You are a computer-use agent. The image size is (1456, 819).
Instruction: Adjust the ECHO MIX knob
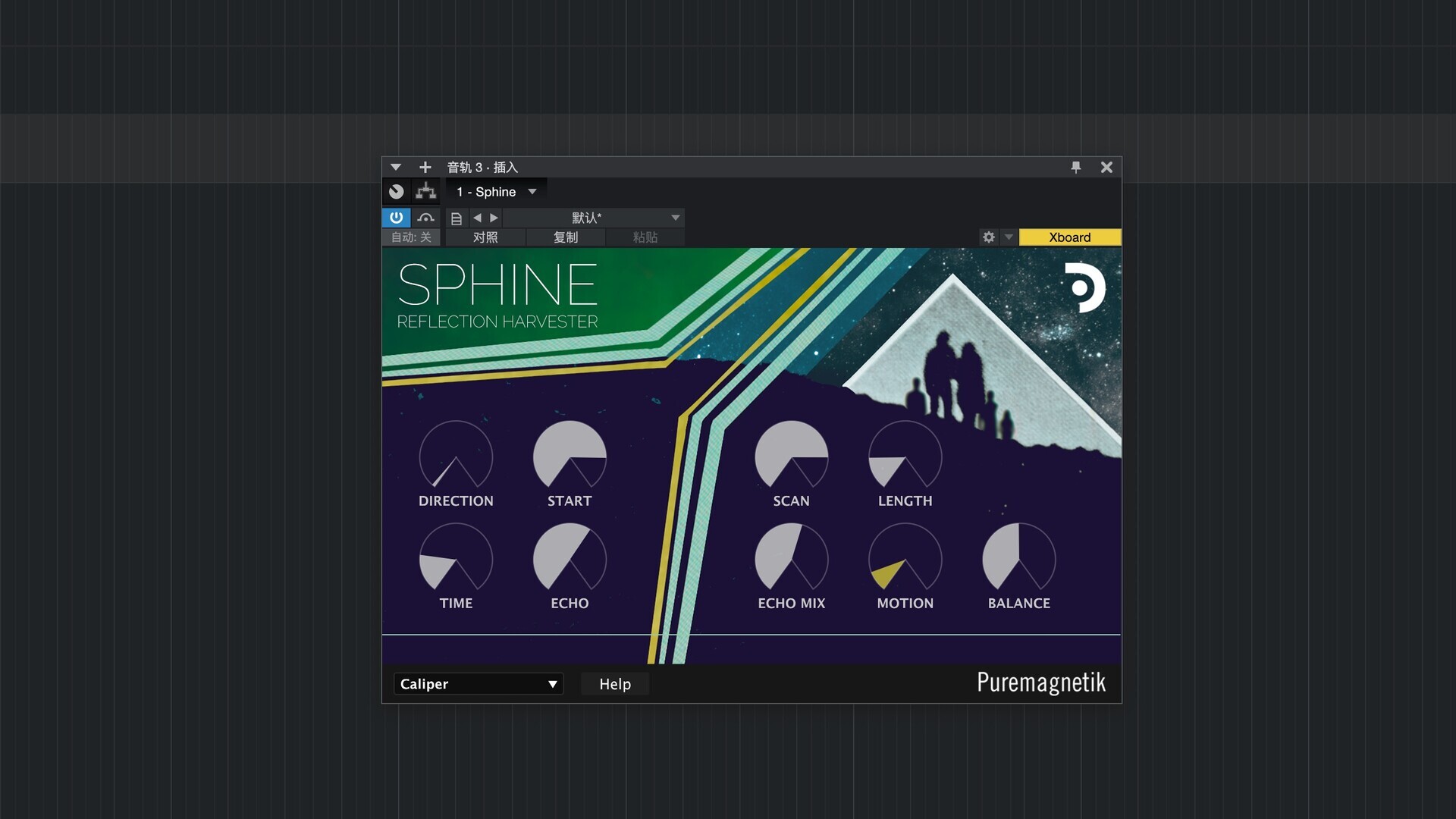[791, 557]
